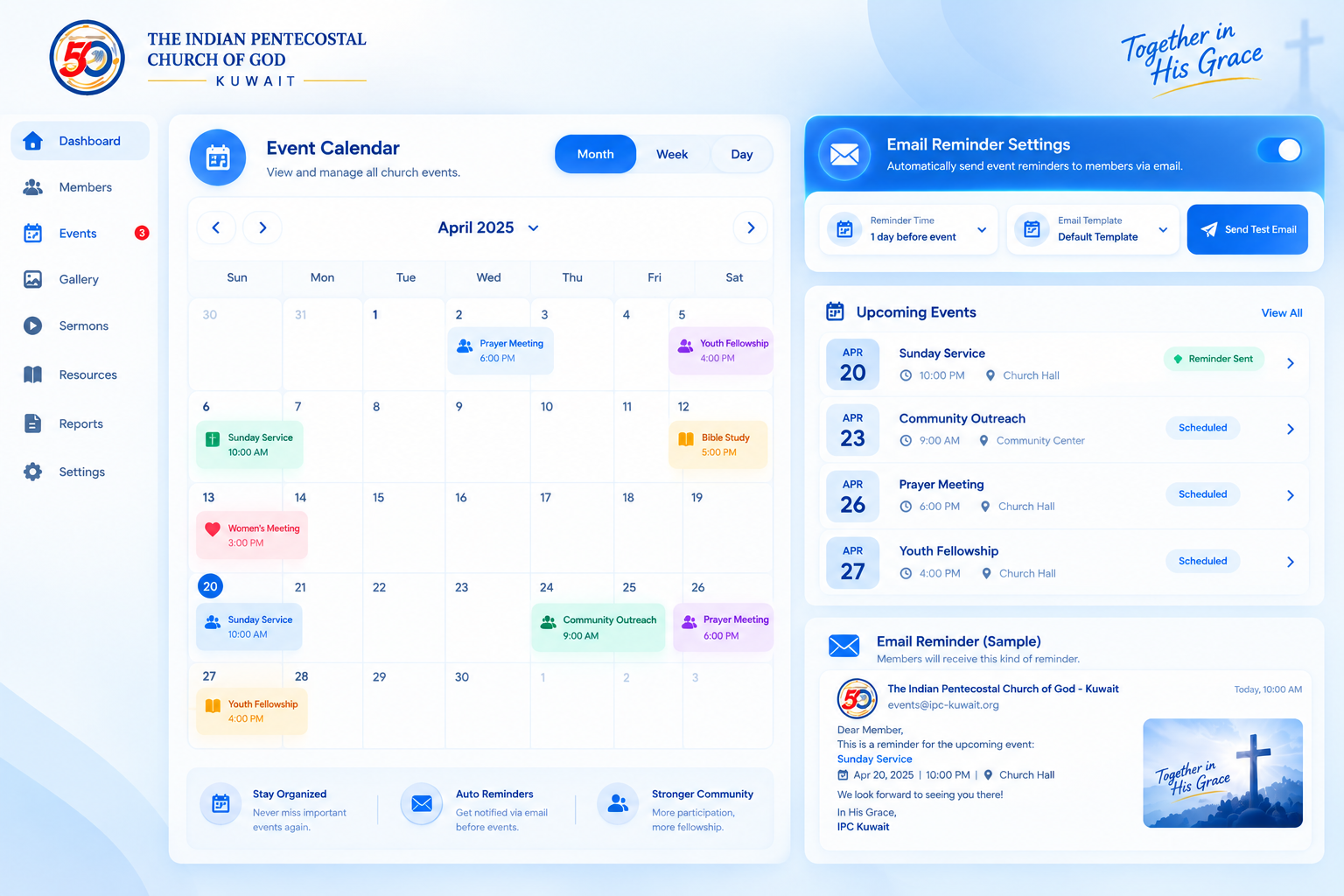Click the Email Reminder (Sample) envelope icon
The height and width of the screenshot is (896, 1344).
click(x=843, y=647)
